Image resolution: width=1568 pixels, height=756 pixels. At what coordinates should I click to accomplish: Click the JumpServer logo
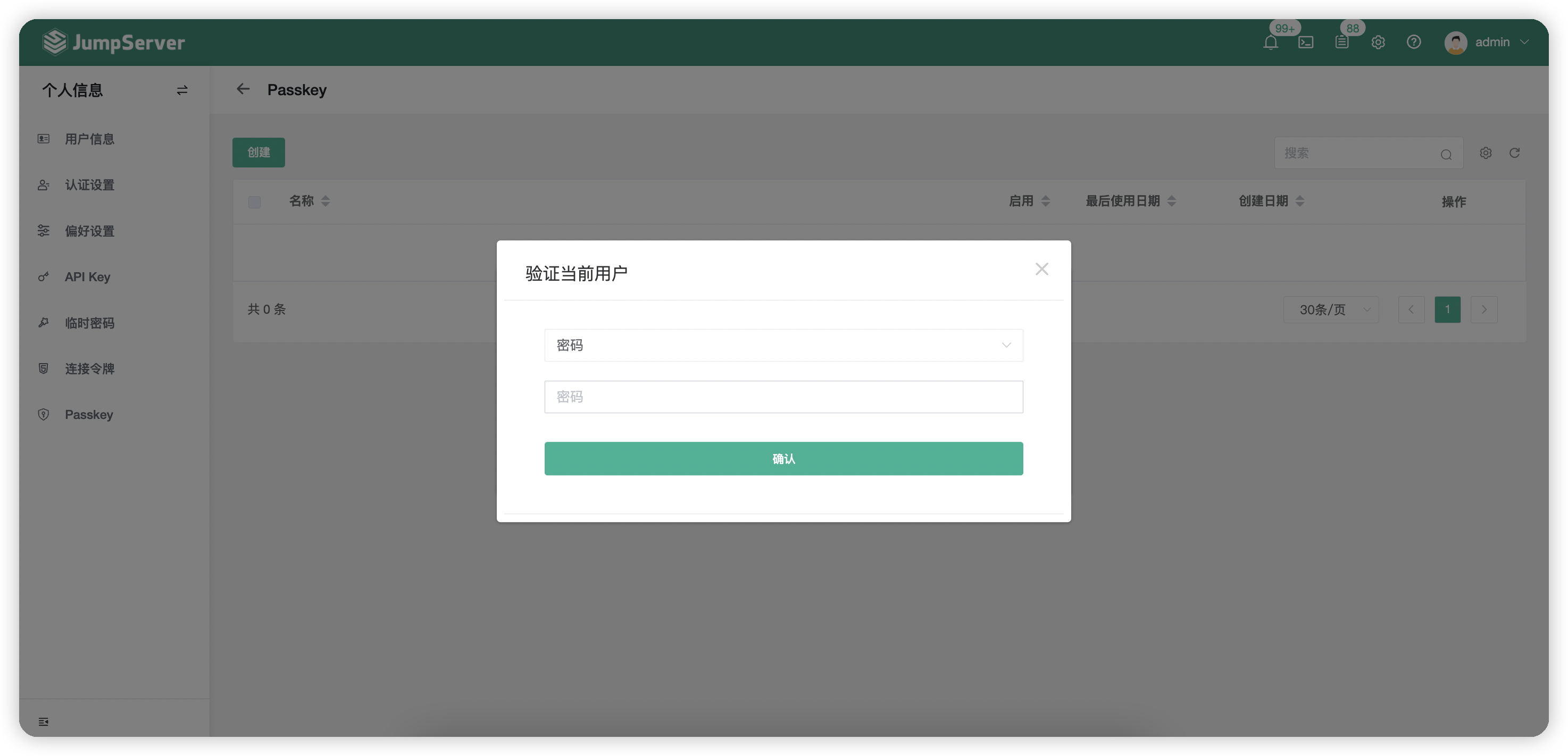(x=114, y=42)
